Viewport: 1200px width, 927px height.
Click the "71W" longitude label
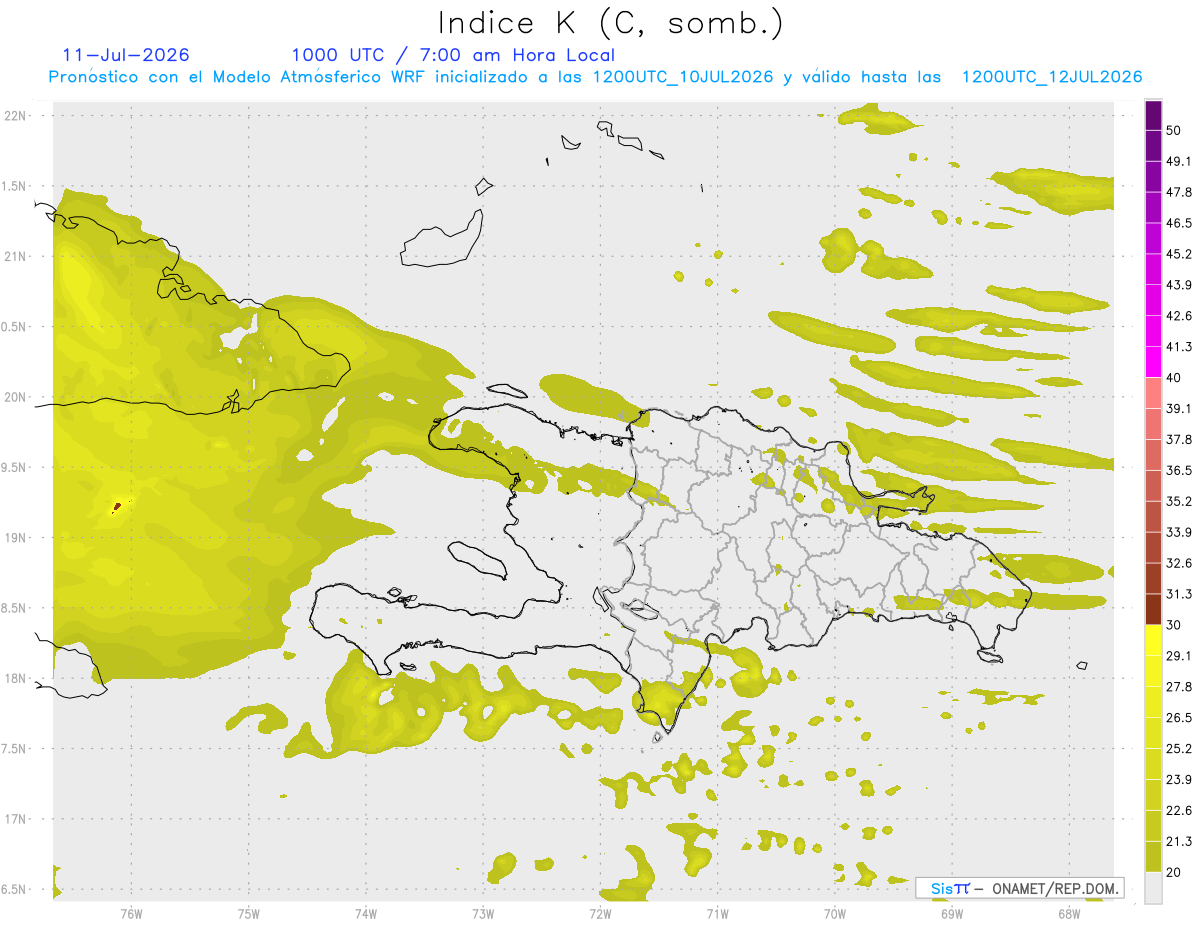[x=717, y=913]
